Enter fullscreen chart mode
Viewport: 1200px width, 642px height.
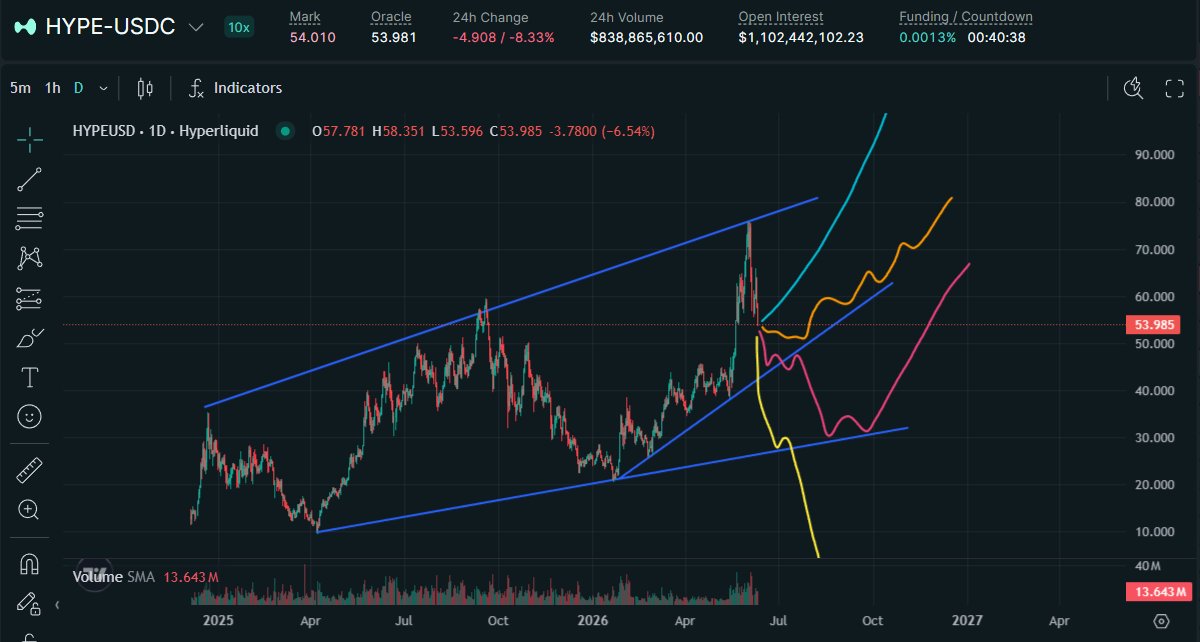[1175, 88]
